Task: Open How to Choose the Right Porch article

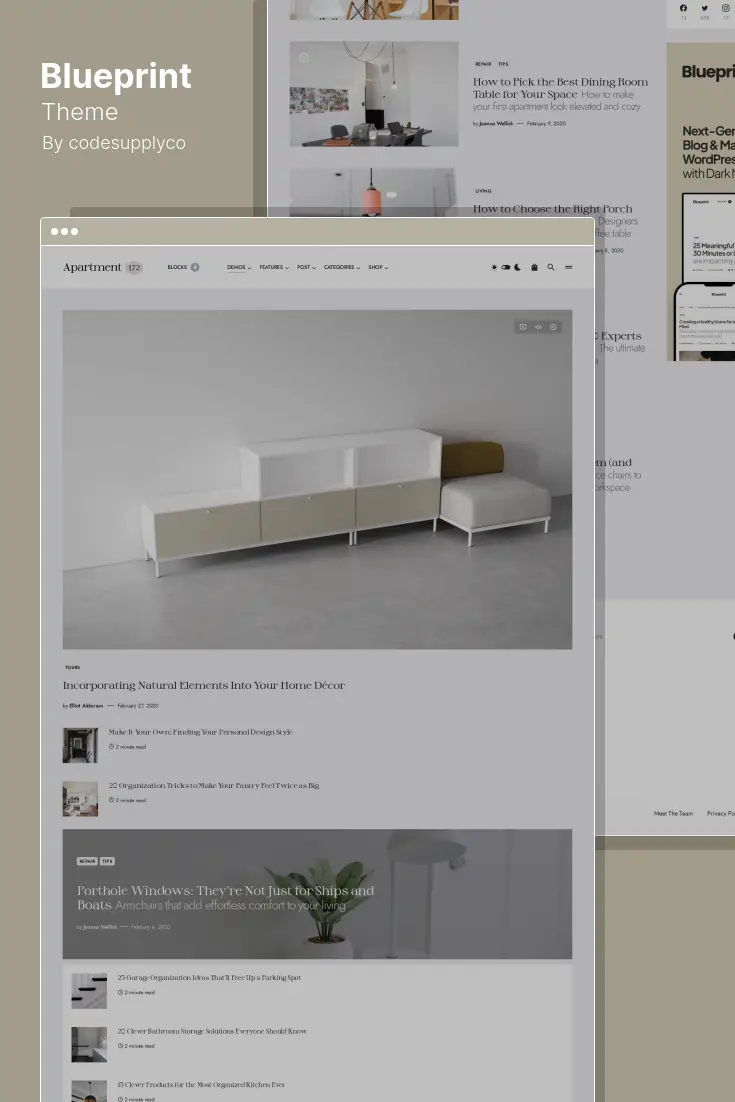Action: click(x=552, y=209)
